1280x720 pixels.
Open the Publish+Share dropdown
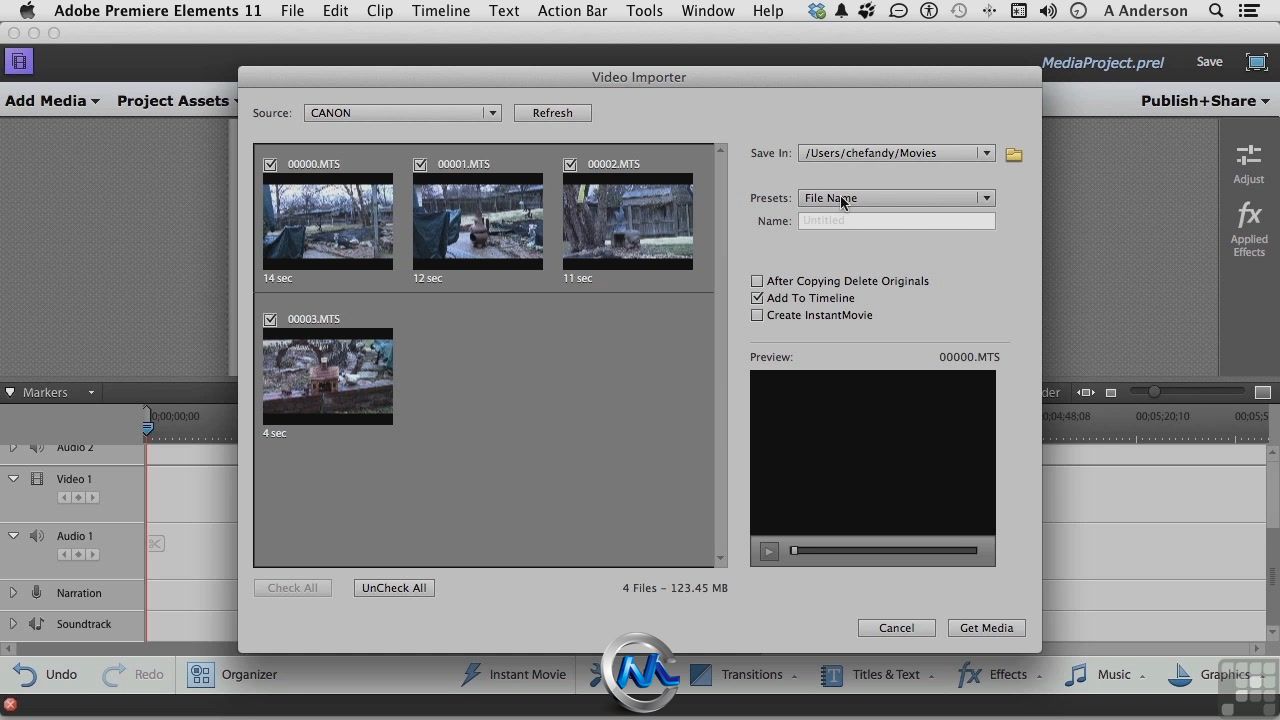point(1205,101)
